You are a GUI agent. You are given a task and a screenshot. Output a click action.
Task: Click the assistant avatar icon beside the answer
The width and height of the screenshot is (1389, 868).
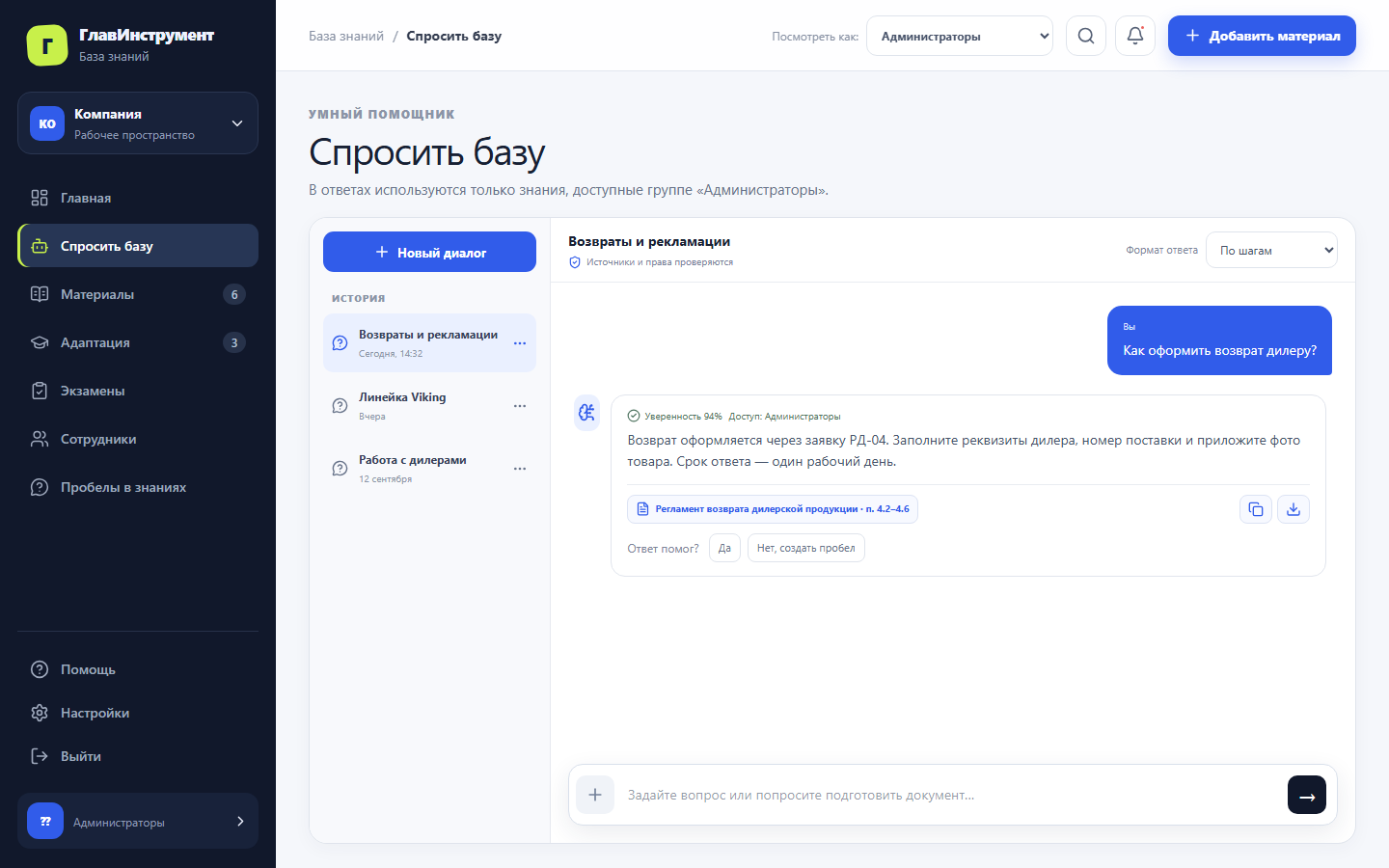pyautogui.click(x=586, y=413)
